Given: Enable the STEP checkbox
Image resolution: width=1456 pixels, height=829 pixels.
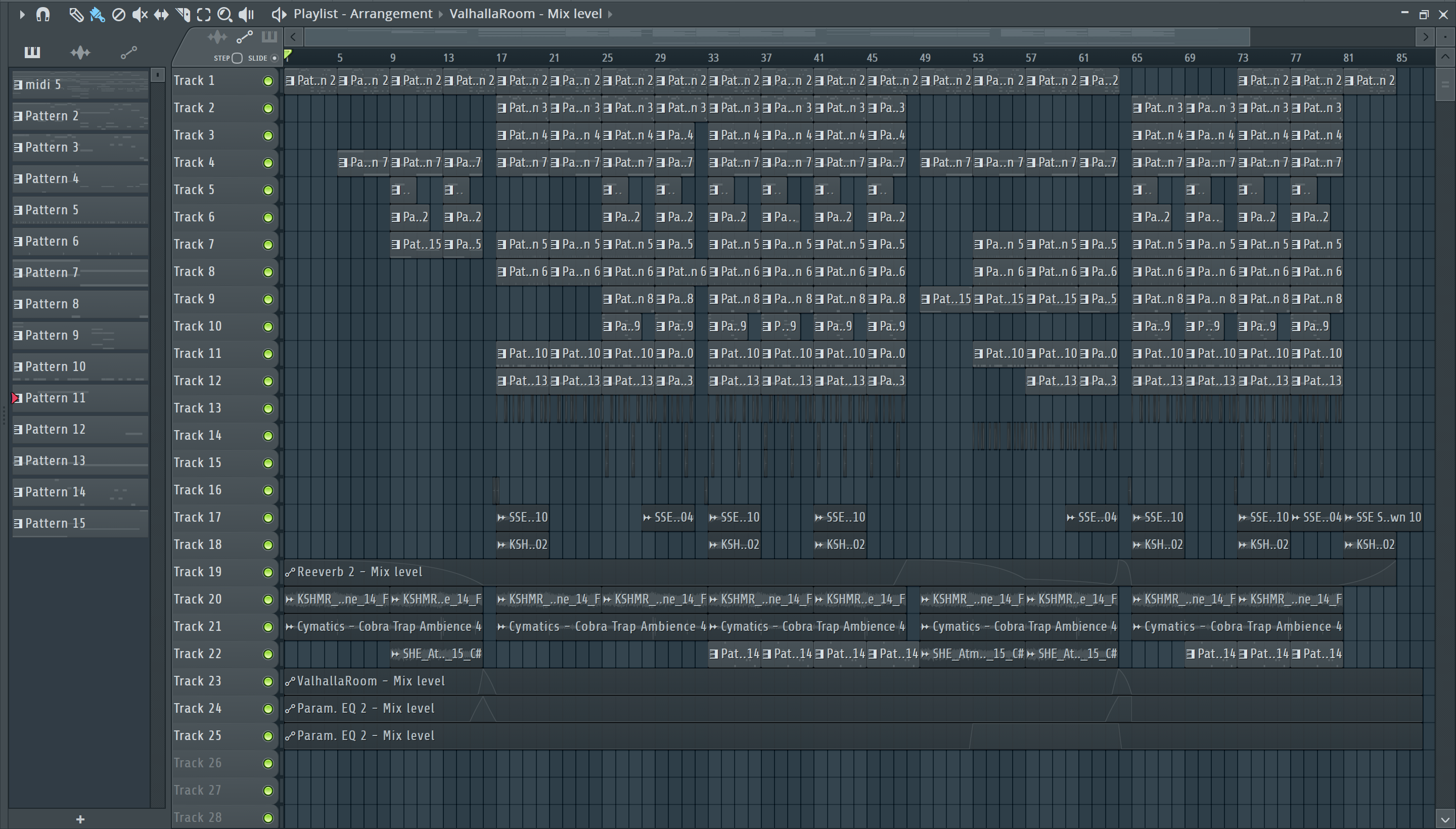Looking at the screenshot, I should point(238,58).
